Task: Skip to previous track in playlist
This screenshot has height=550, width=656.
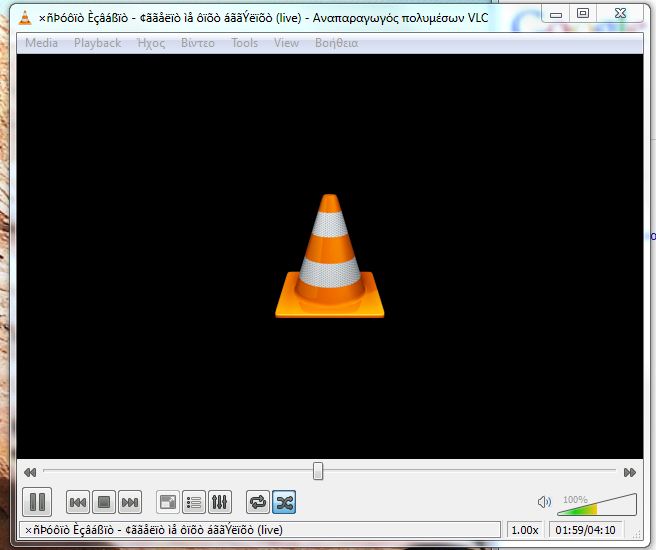Action: (78, 502)
